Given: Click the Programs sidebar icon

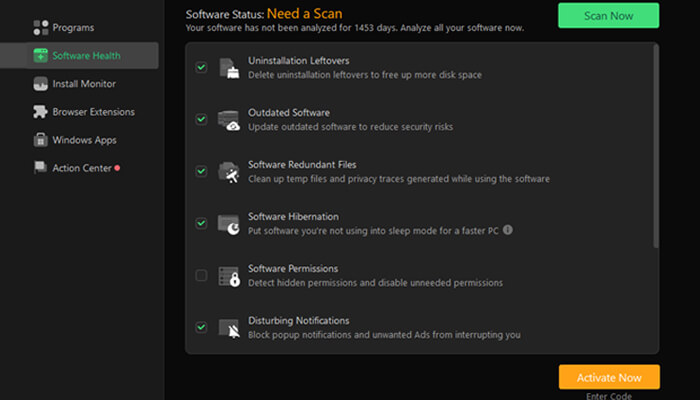Looking at the screenshot, I should pos(41,27).
